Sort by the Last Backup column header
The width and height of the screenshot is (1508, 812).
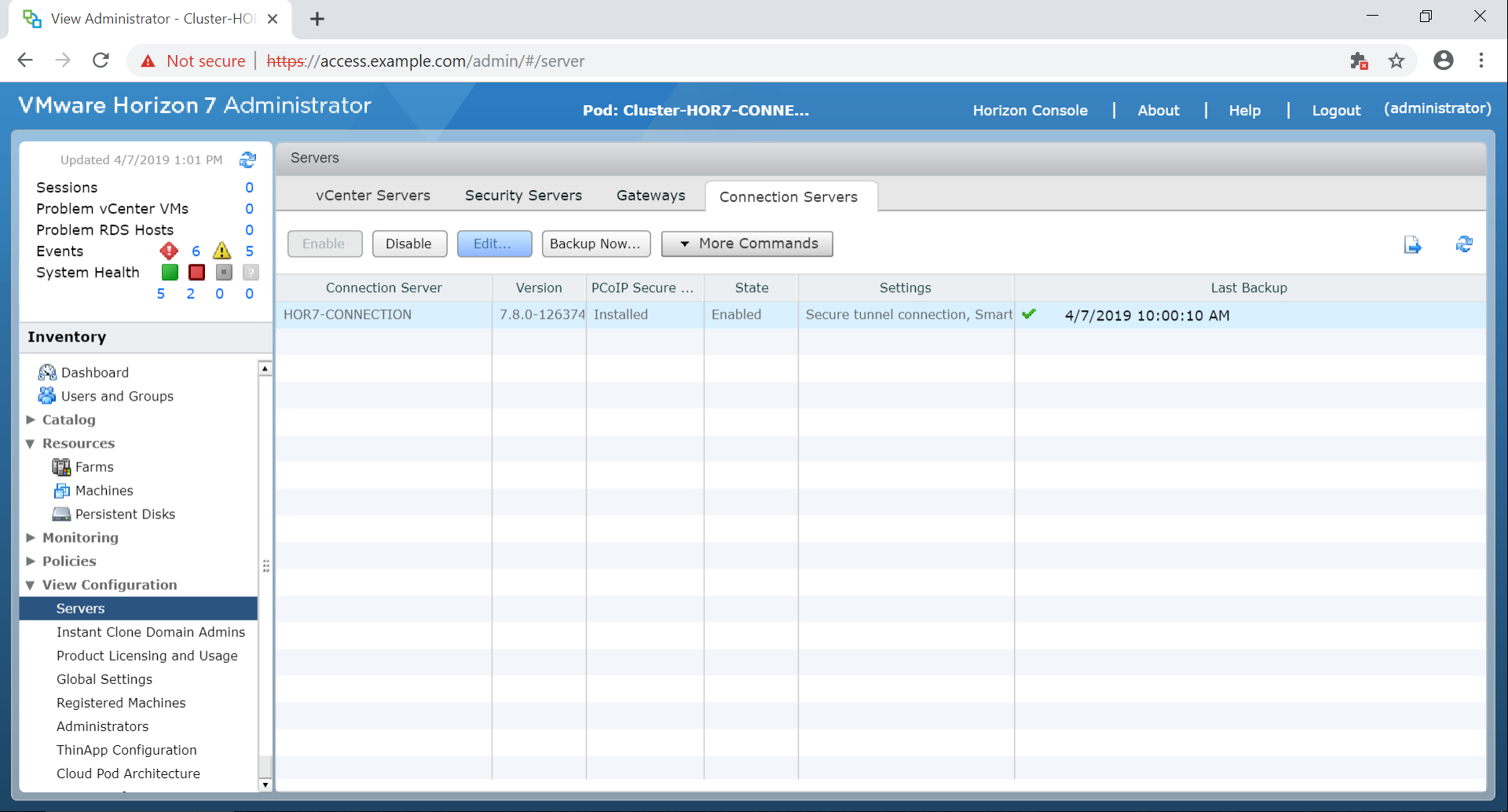pyautogui.click(x=1249, y=287)
